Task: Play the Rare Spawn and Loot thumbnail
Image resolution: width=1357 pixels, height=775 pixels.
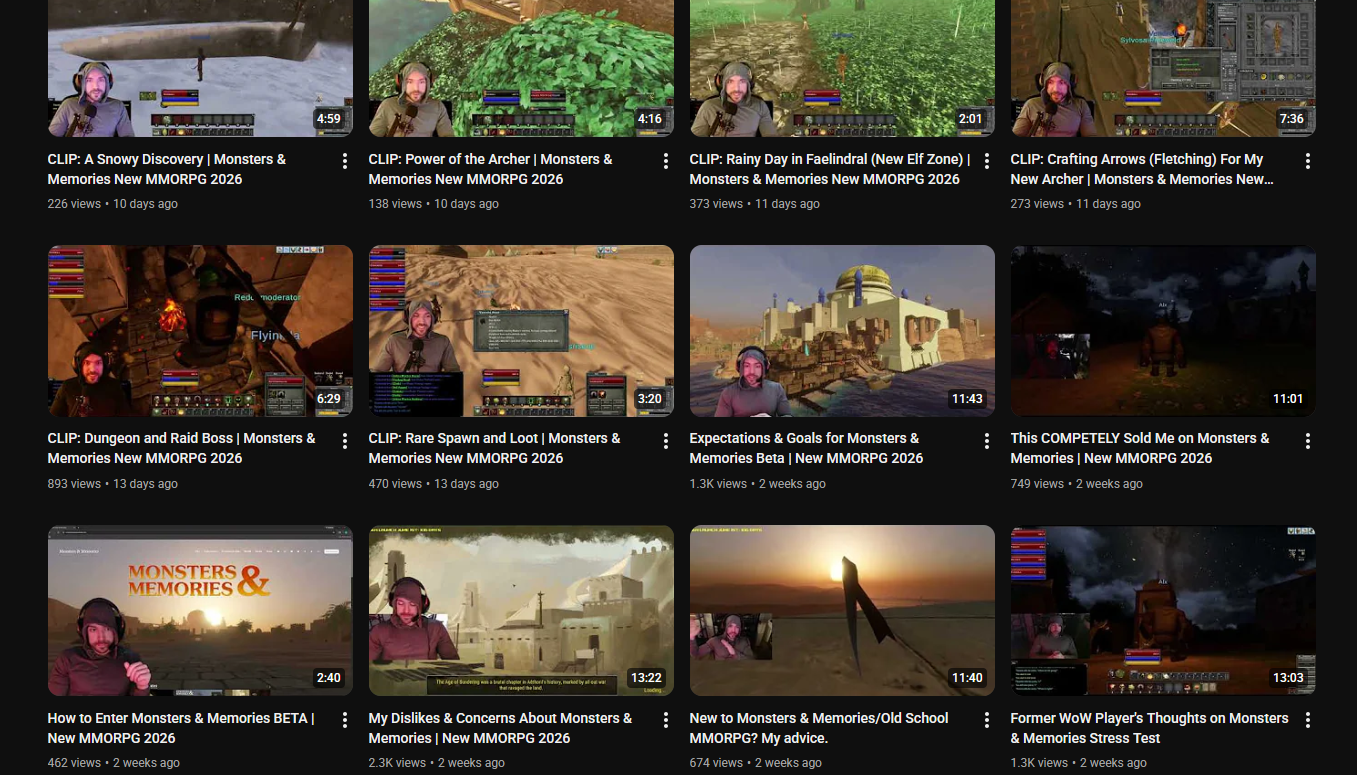Action: click(521, 331)
